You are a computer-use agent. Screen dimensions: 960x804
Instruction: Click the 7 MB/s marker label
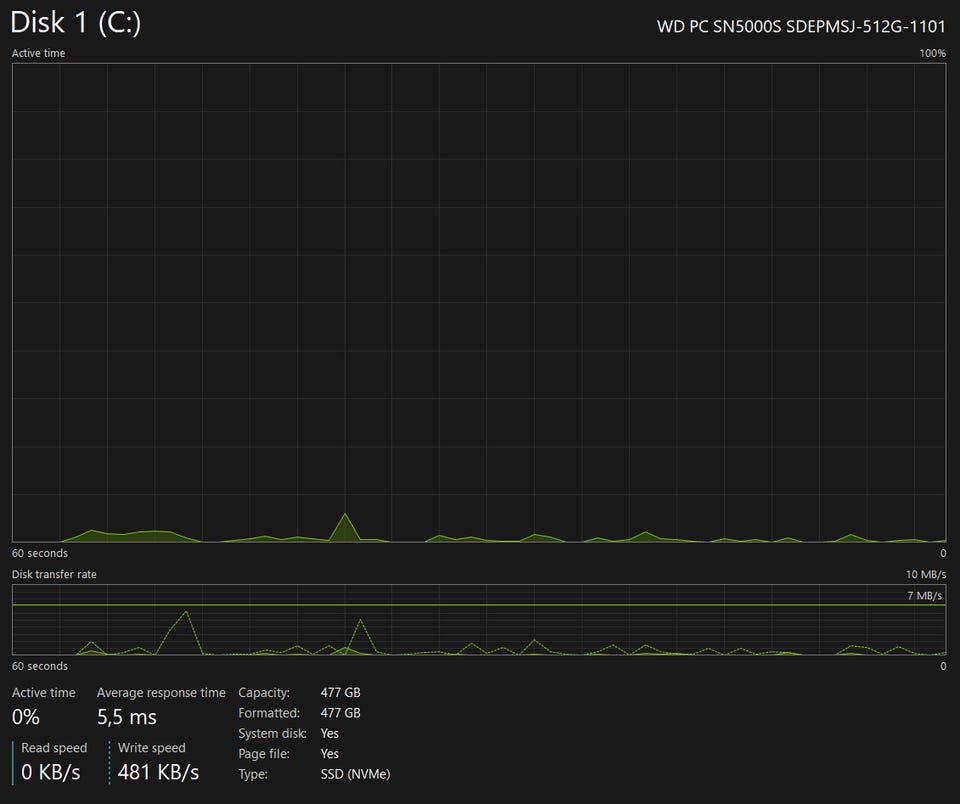[924, 595]
